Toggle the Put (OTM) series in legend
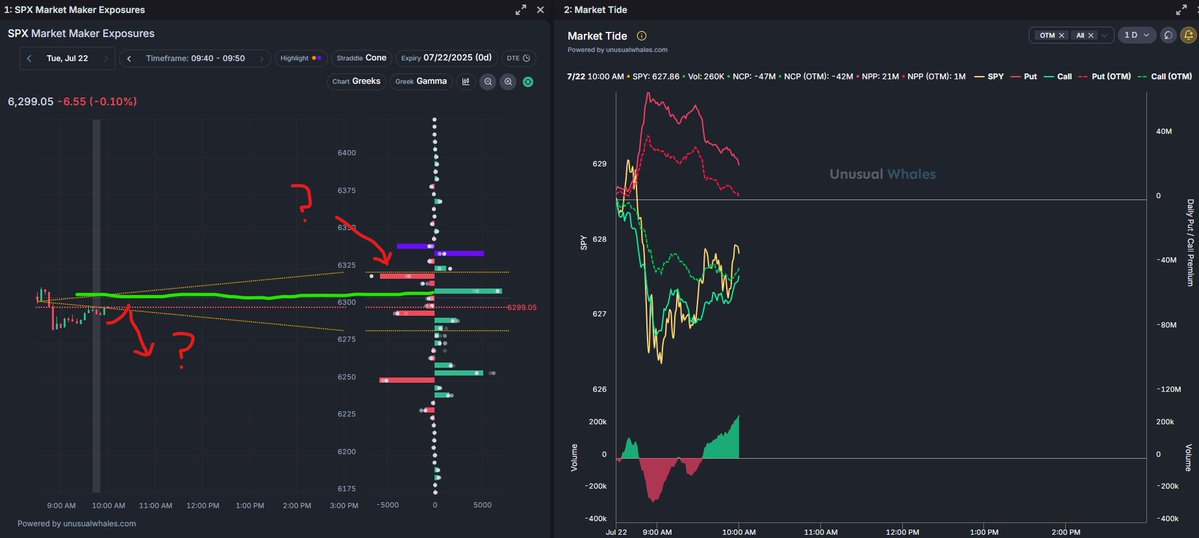The height and width of the screenshot is (538, 1199). pyautogui.click(x=1104, y=76)
